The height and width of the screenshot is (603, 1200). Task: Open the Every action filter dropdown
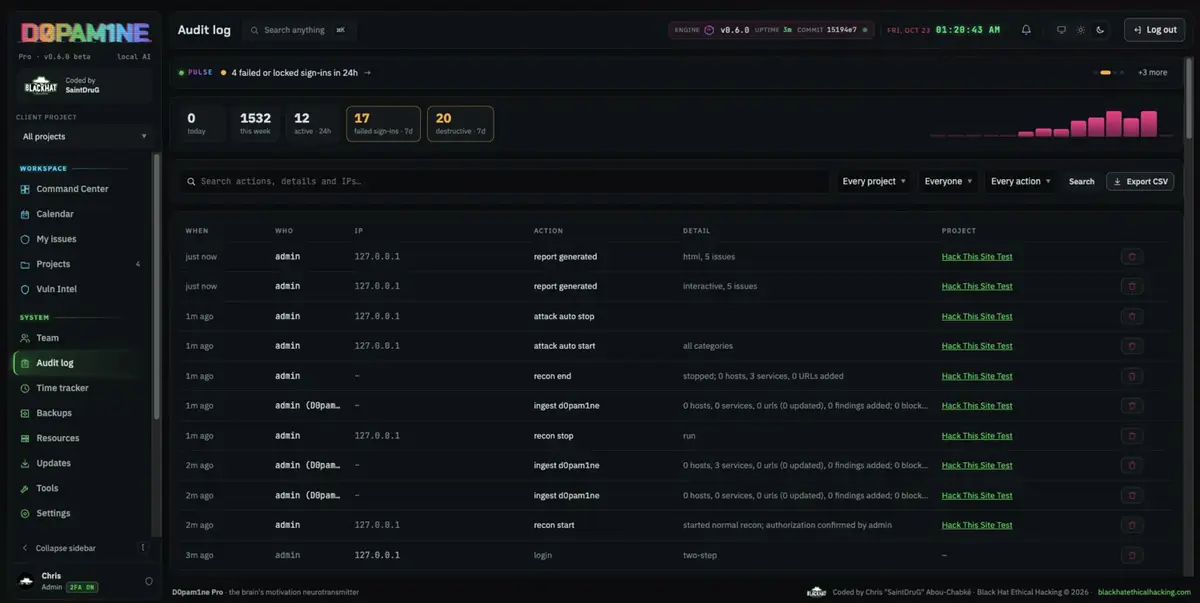coord(1021,181)
